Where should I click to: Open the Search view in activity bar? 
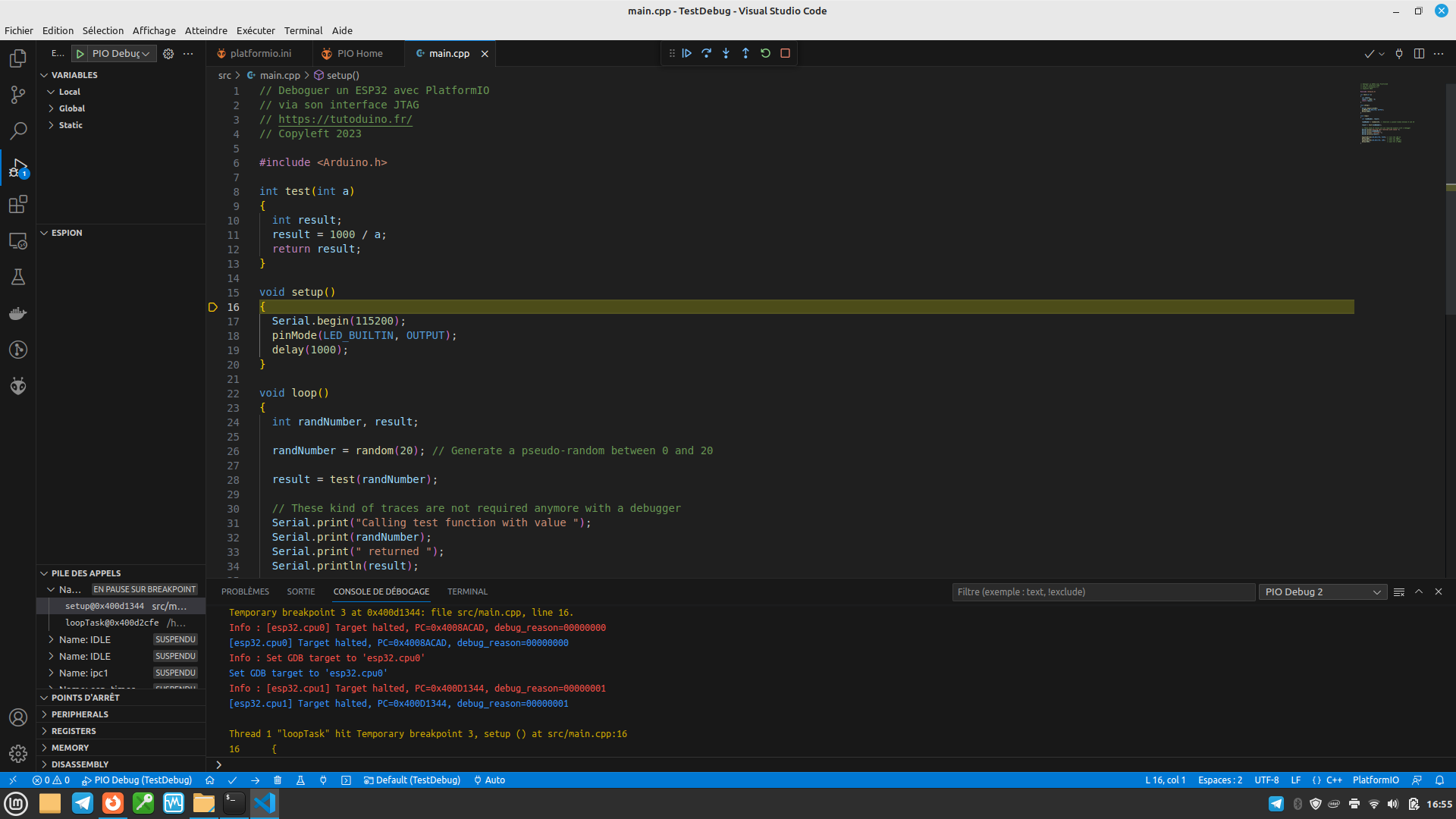(x=18, y=131)
